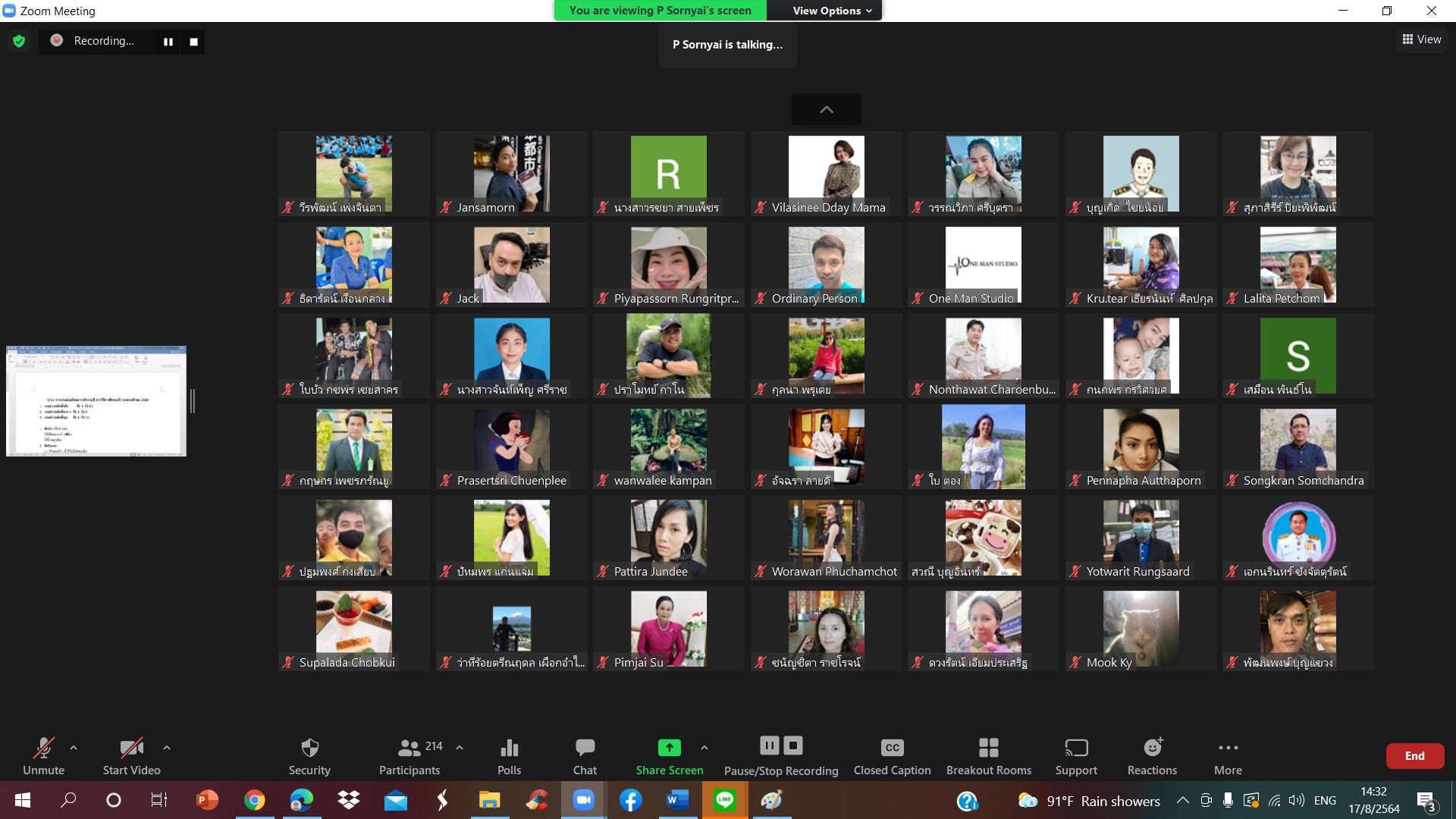Open the Security shield icon

point(309,748)
